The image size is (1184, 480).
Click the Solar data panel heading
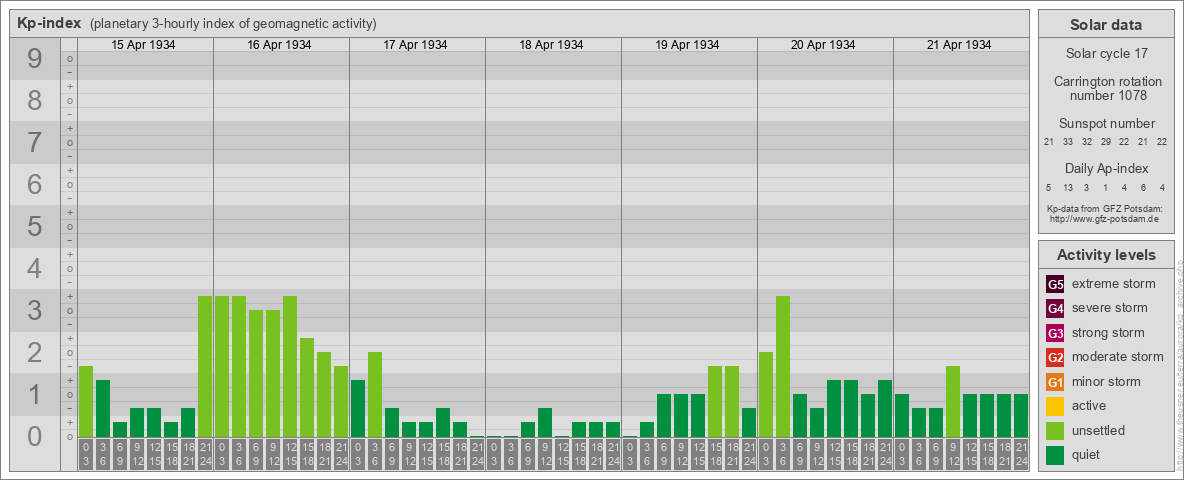(x=1106, y=25)
